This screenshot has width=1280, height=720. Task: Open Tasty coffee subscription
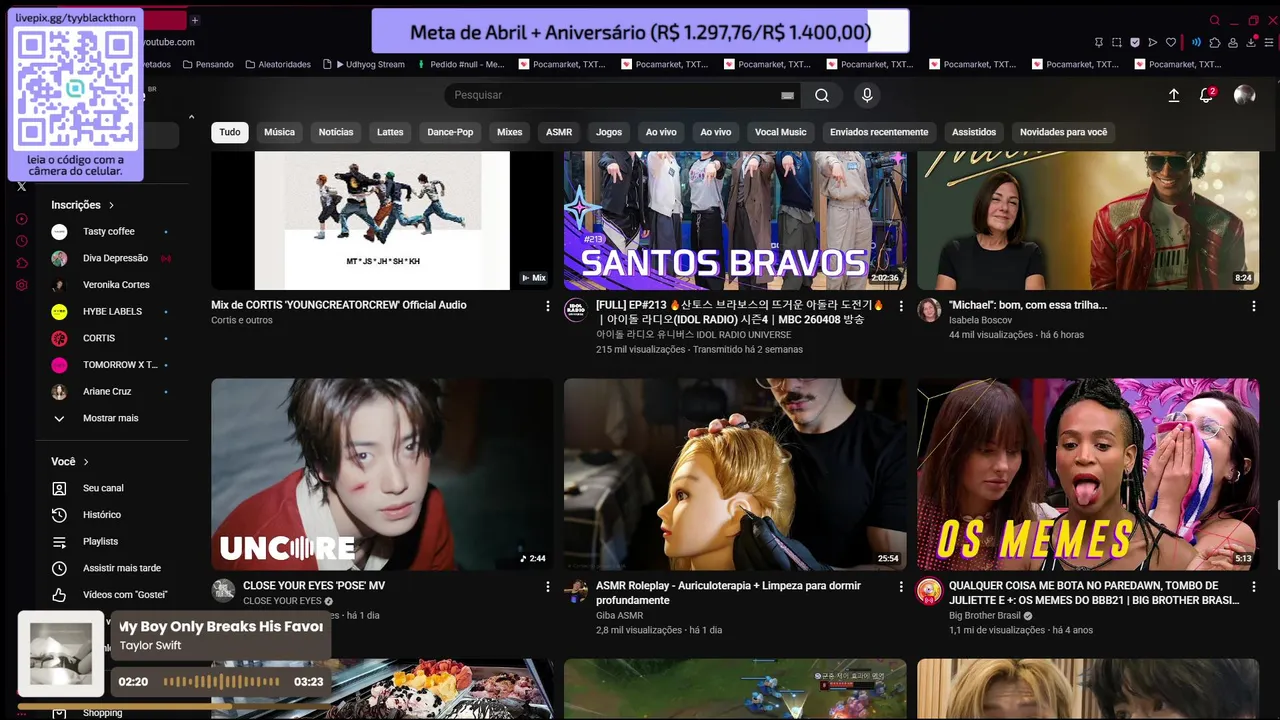(x=111, y=231)
